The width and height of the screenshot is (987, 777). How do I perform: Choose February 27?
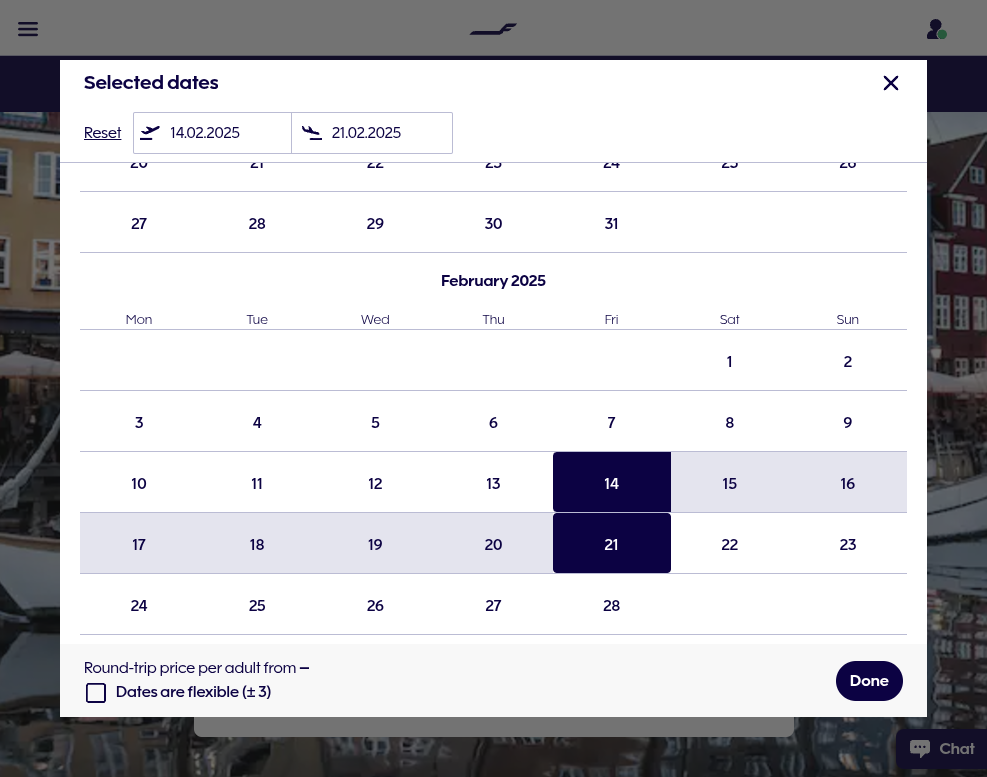coord(494,606)
